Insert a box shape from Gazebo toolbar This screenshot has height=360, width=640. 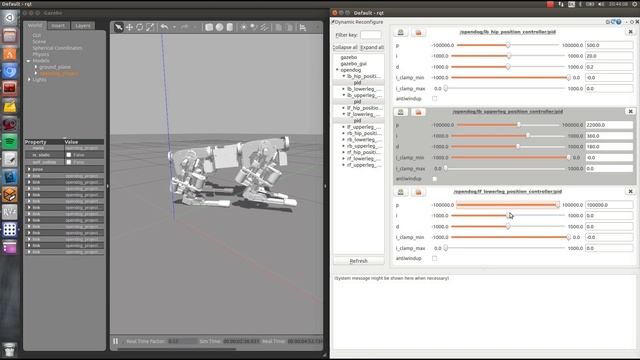tap(209, 27)
